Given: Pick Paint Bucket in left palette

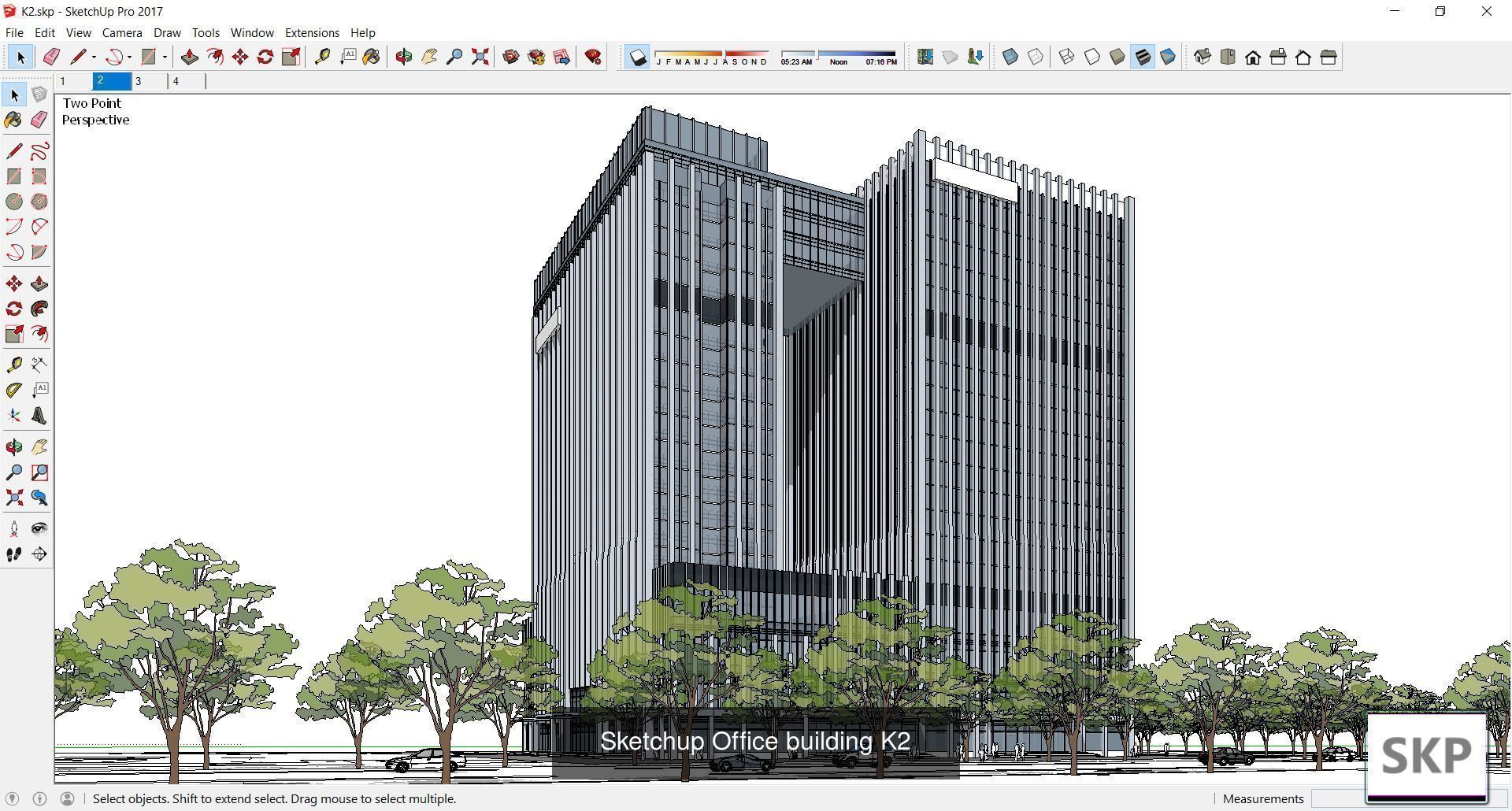Looking at the screenshot, I should [14, 120].
